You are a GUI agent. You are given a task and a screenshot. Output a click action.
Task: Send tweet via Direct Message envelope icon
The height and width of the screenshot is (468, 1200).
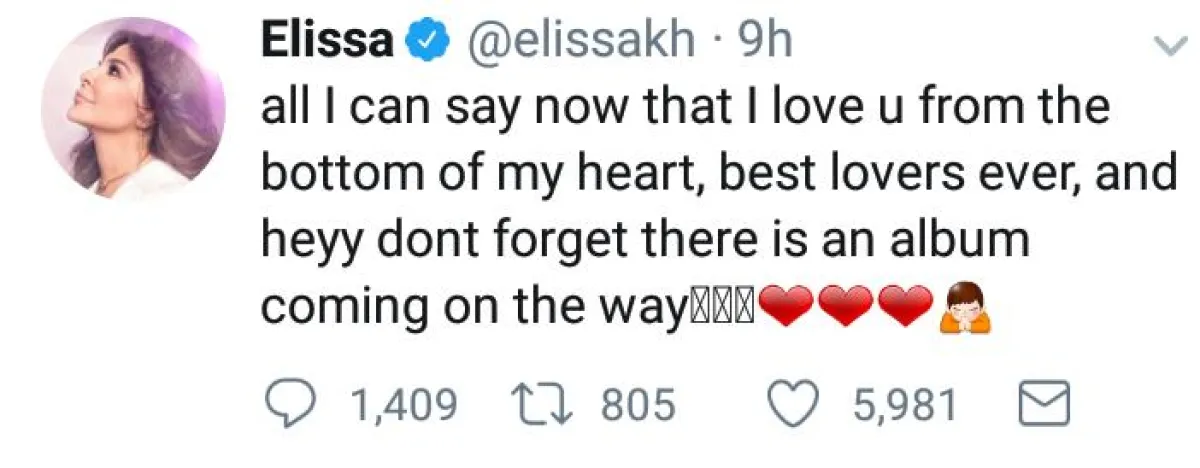(1043, 405)
